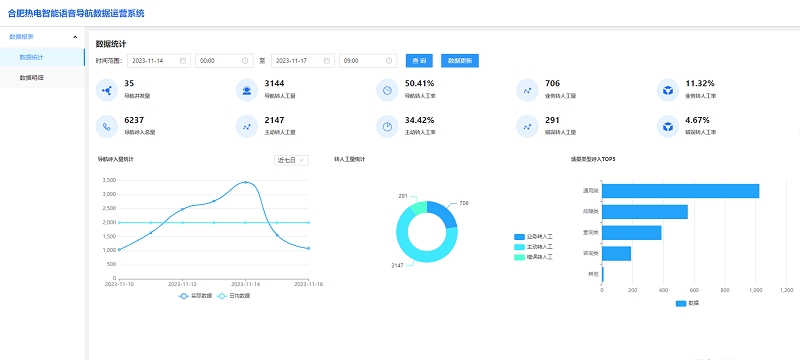This screenshot has width=800, height=360.
Task: Click the share-node icon beside value 35
Action: tap(107, 91)
